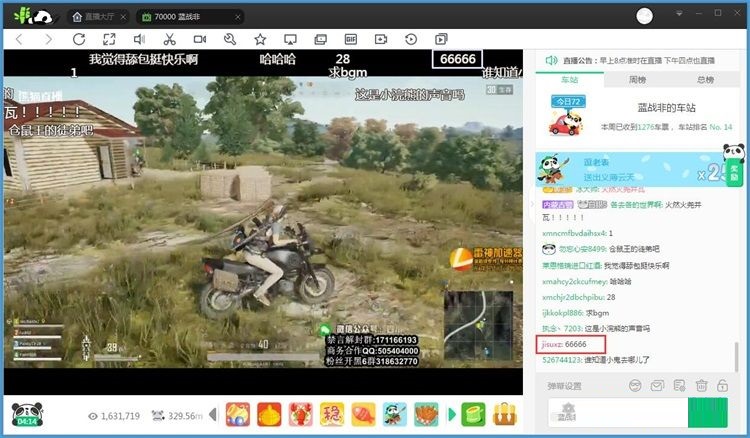Select the drumstick gift icon

427,413
